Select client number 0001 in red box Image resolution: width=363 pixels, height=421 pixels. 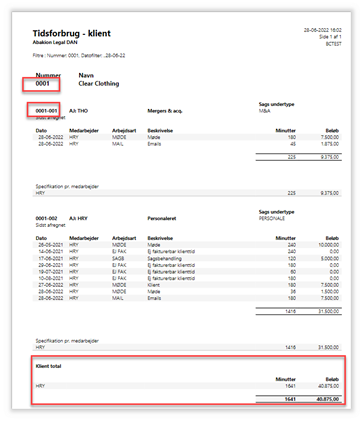[x=43, y=84]
